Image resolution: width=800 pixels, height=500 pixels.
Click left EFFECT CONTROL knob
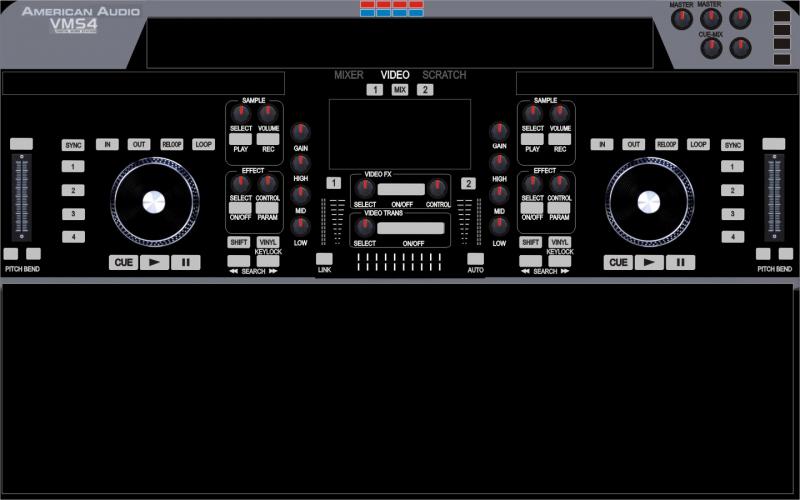pyautogui.click(x=267, y=184)
